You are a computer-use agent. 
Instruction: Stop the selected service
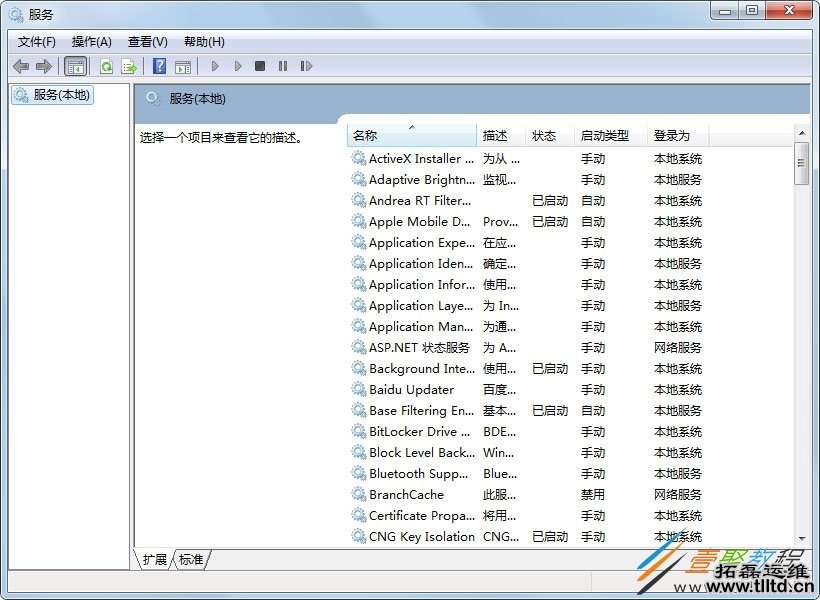260,65
